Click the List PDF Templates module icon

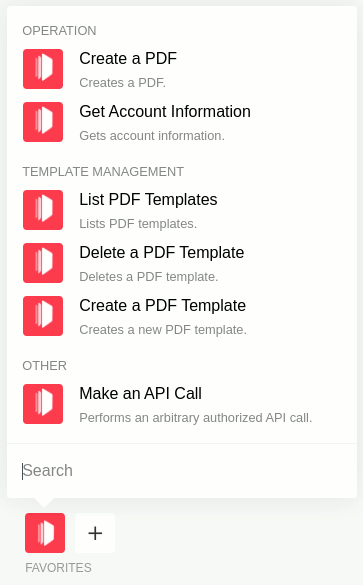[43, 210]
